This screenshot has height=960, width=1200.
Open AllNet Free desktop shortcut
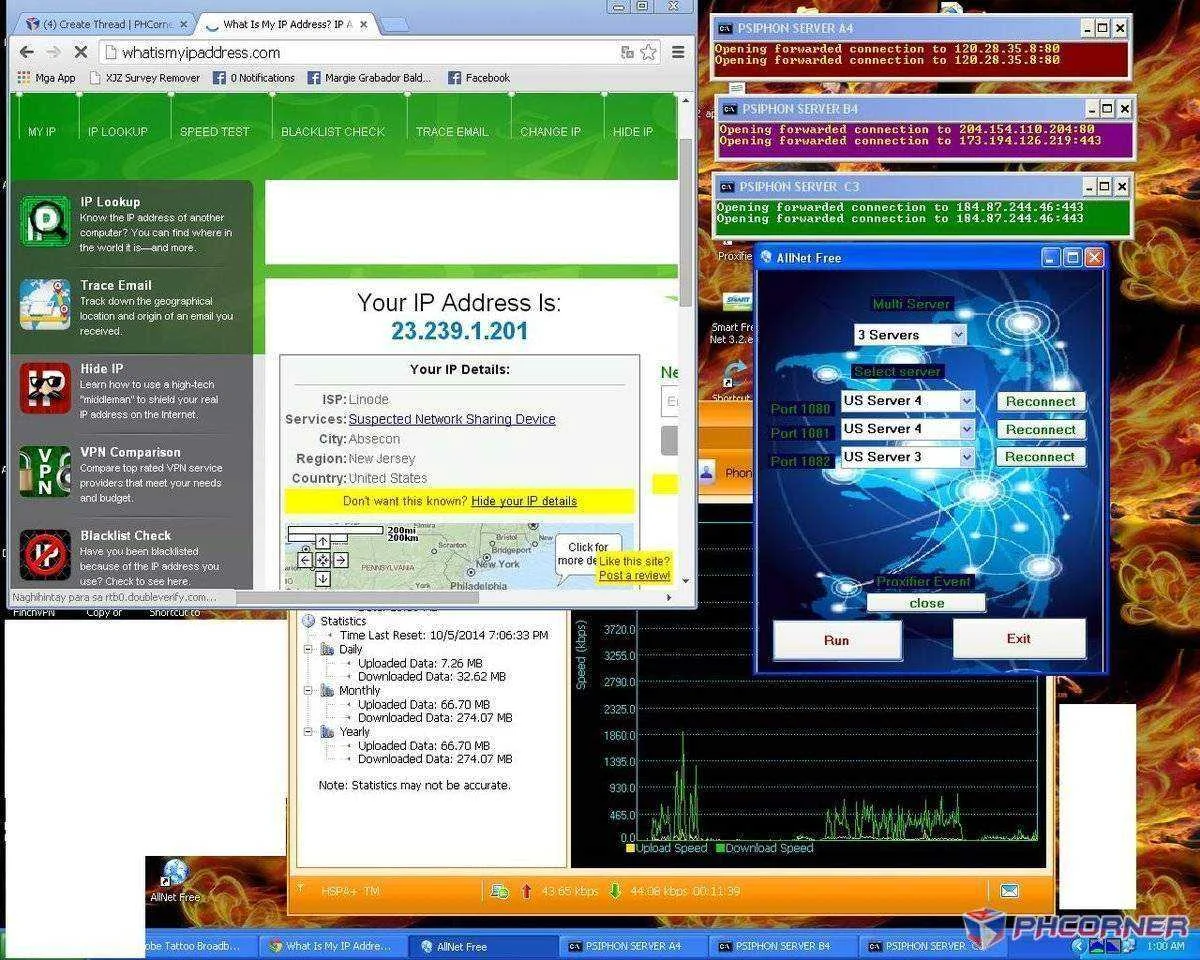[175, 880]
